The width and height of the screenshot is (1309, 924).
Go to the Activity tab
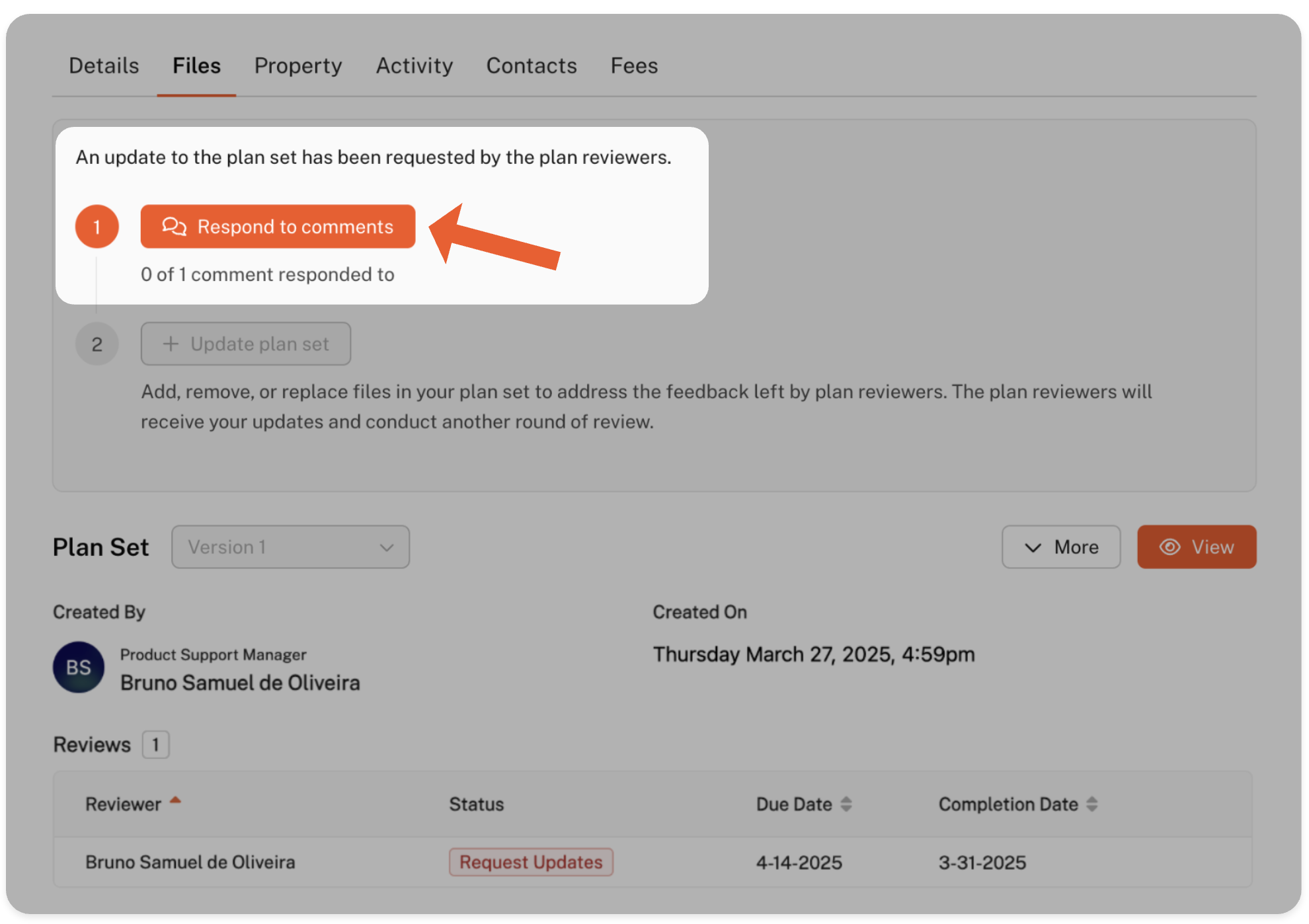pos(415,66)
